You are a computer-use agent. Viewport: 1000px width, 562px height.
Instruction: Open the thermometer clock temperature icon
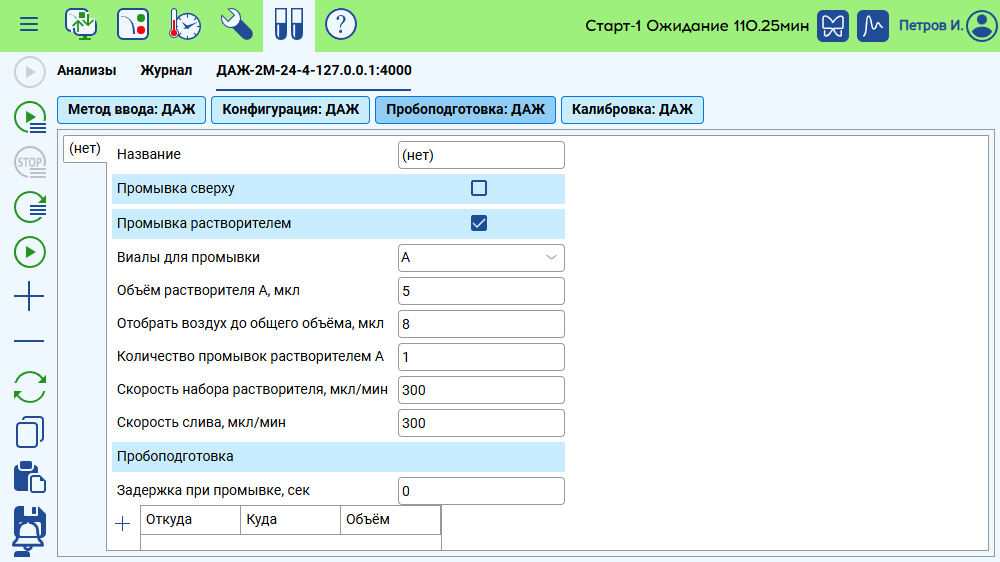tap(185, 24)
